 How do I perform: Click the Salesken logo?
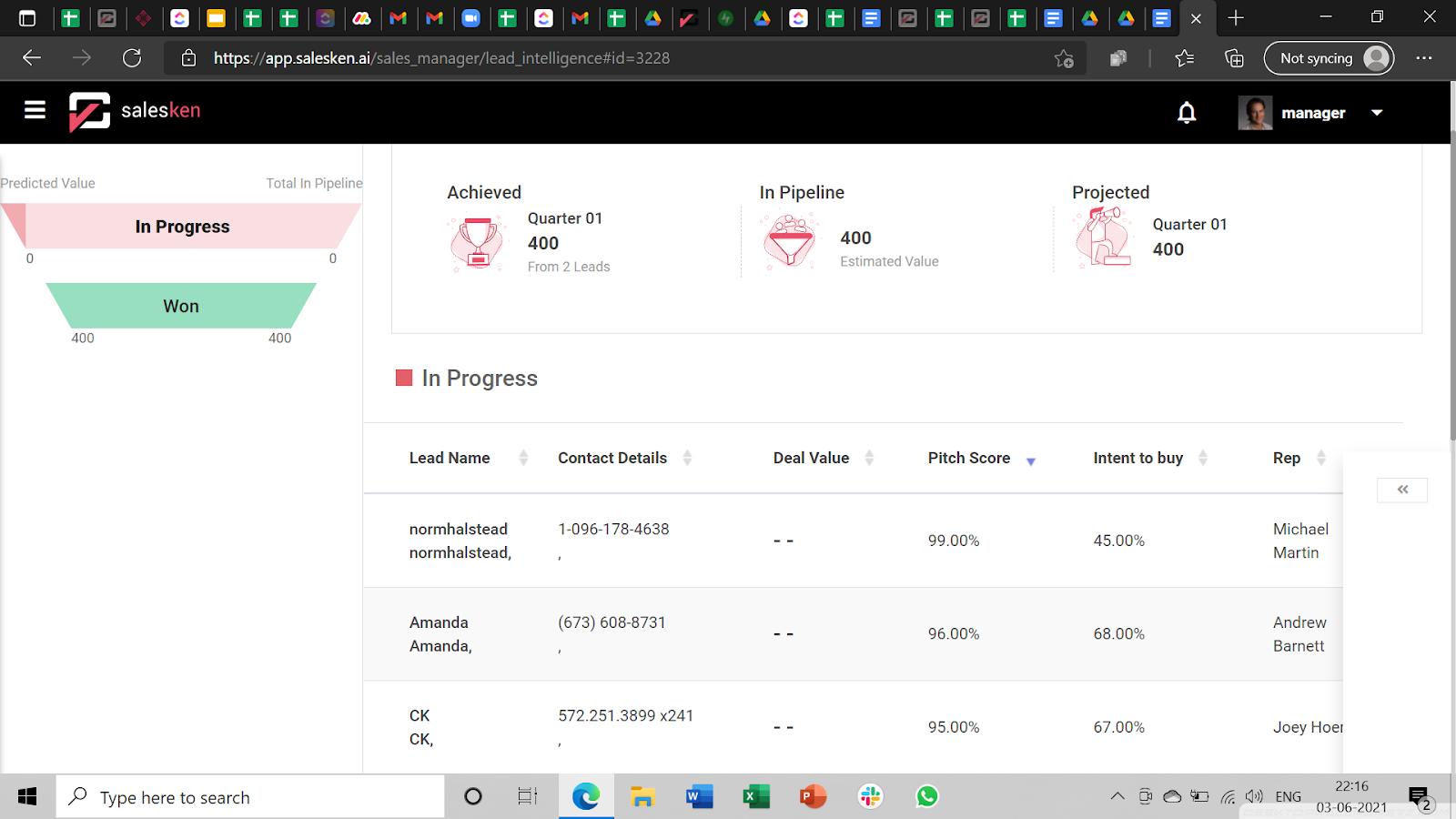tap(135, 111)
